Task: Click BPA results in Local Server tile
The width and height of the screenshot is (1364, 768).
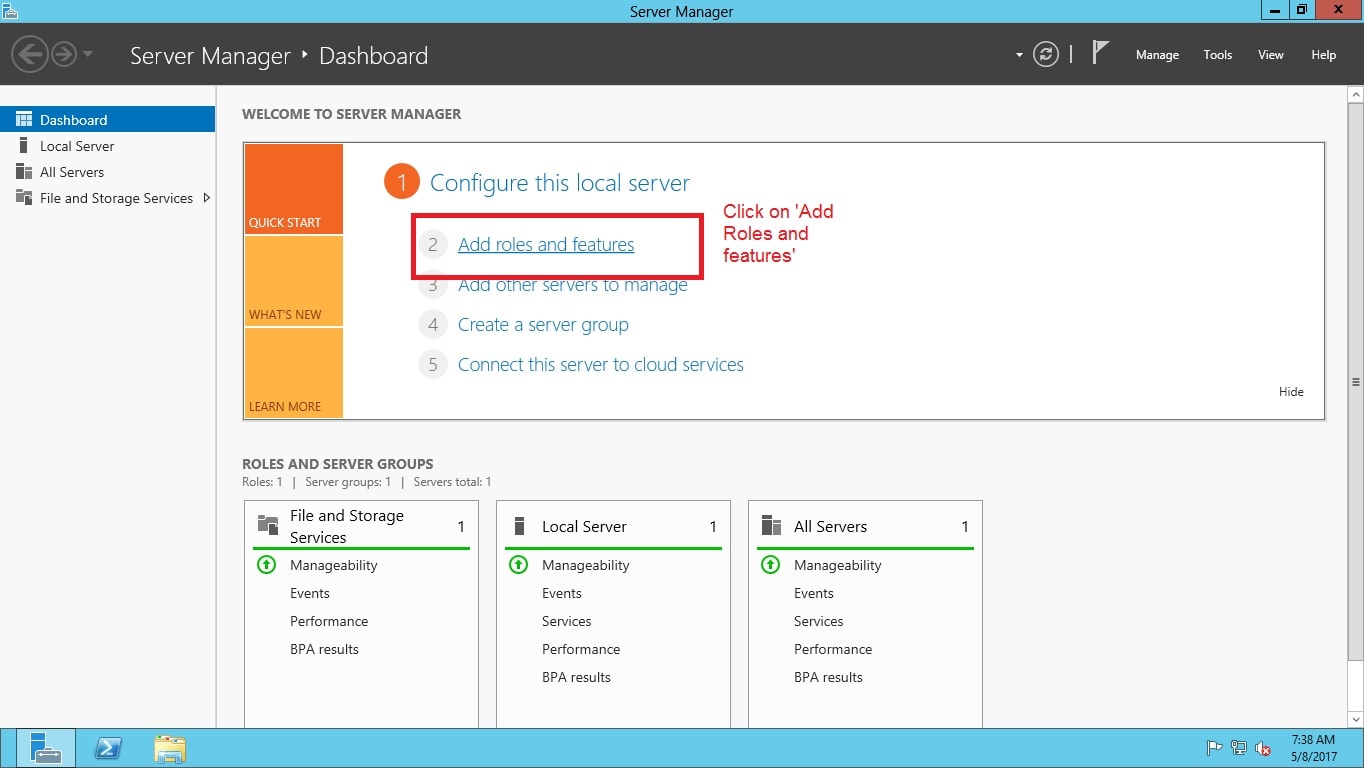Action: click(x=576, y=677)
